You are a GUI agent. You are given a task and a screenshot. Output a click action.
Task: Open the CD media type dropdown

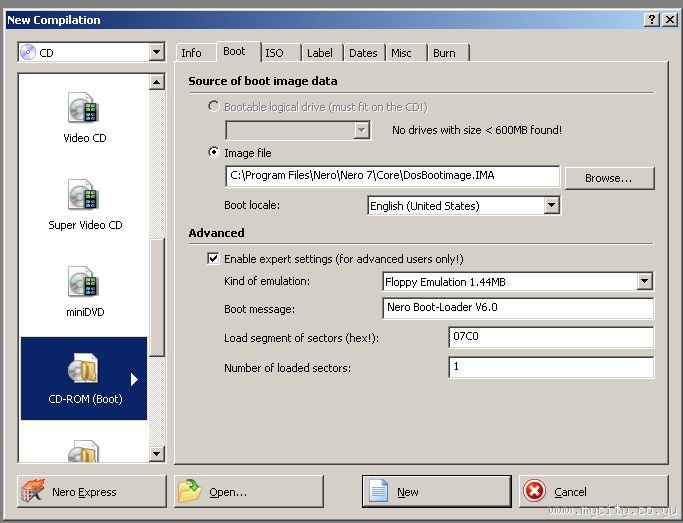[156, 53]
